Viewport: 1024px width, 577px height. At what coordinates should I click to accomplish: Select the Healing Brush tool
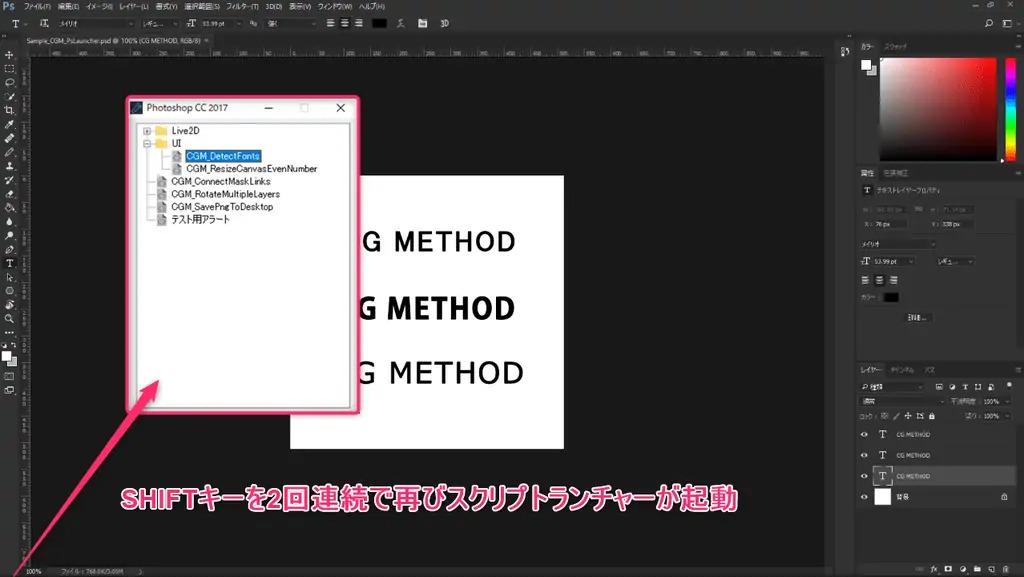click(x=9, y=138)
